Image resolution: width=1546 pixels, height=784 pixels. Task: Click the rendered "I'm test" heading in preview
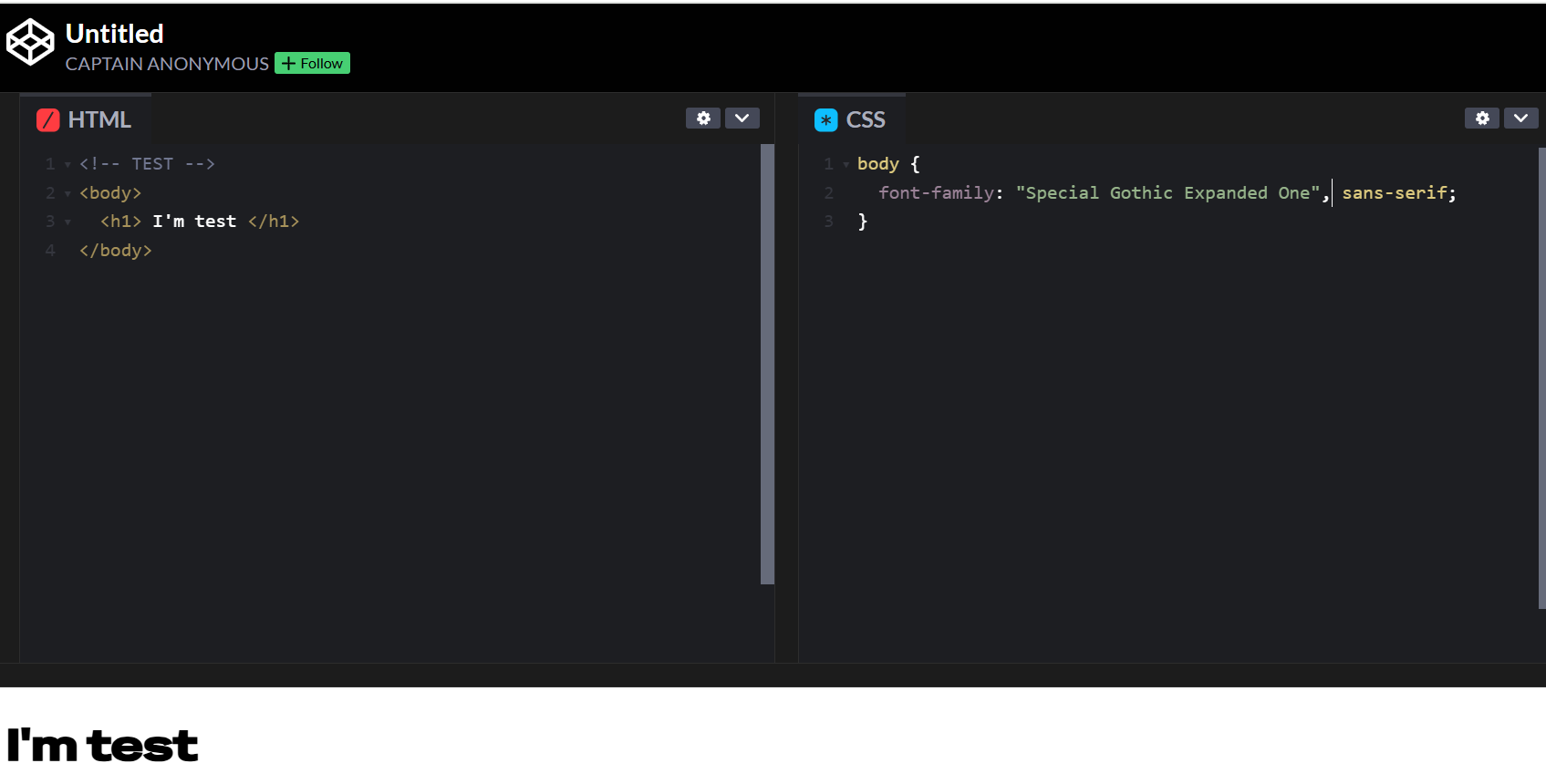[102, 746]
